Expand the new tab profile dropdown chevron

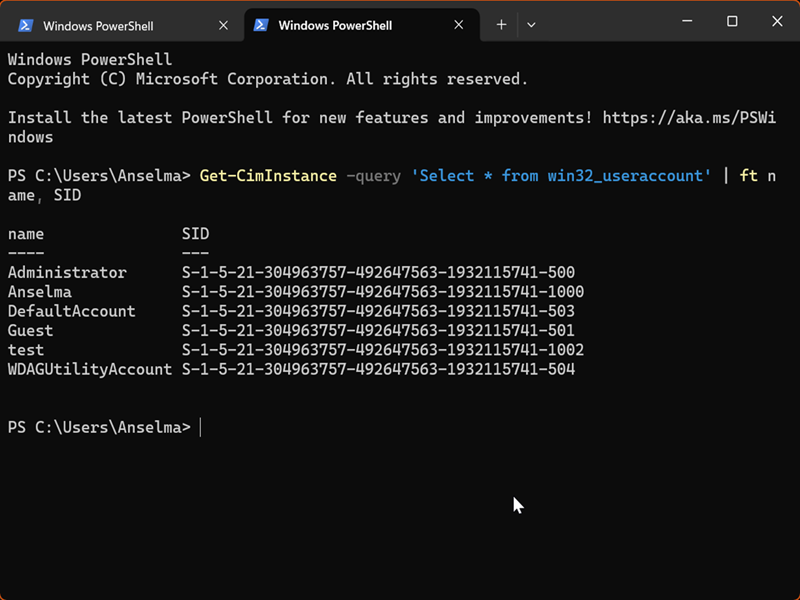coord(531,25)
